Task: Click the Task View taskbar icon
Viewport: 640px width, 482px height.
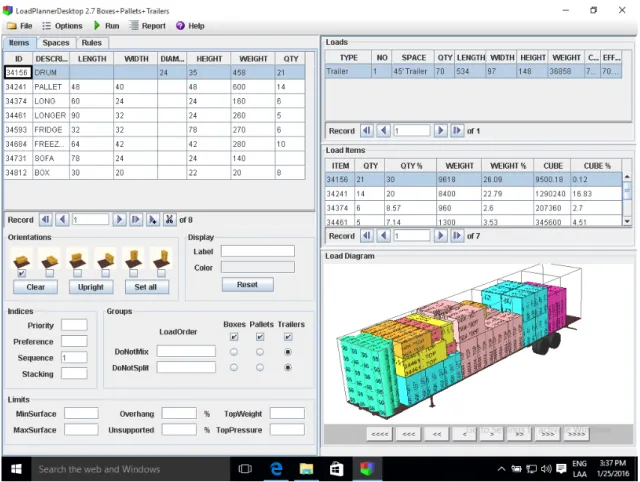Action: tap(245, 469)
